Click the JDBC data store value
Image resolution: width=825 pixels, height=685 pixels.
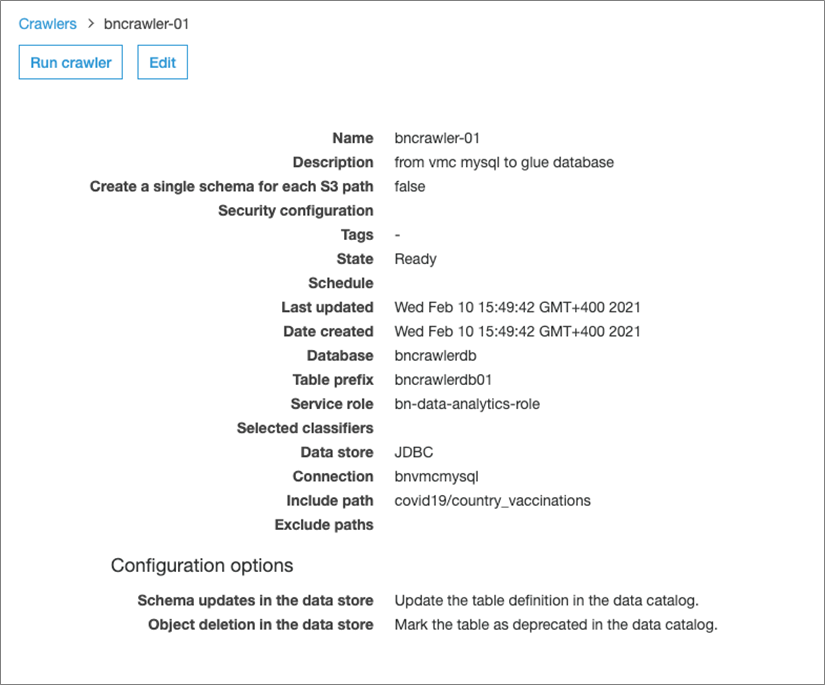[x=416, y=452]
